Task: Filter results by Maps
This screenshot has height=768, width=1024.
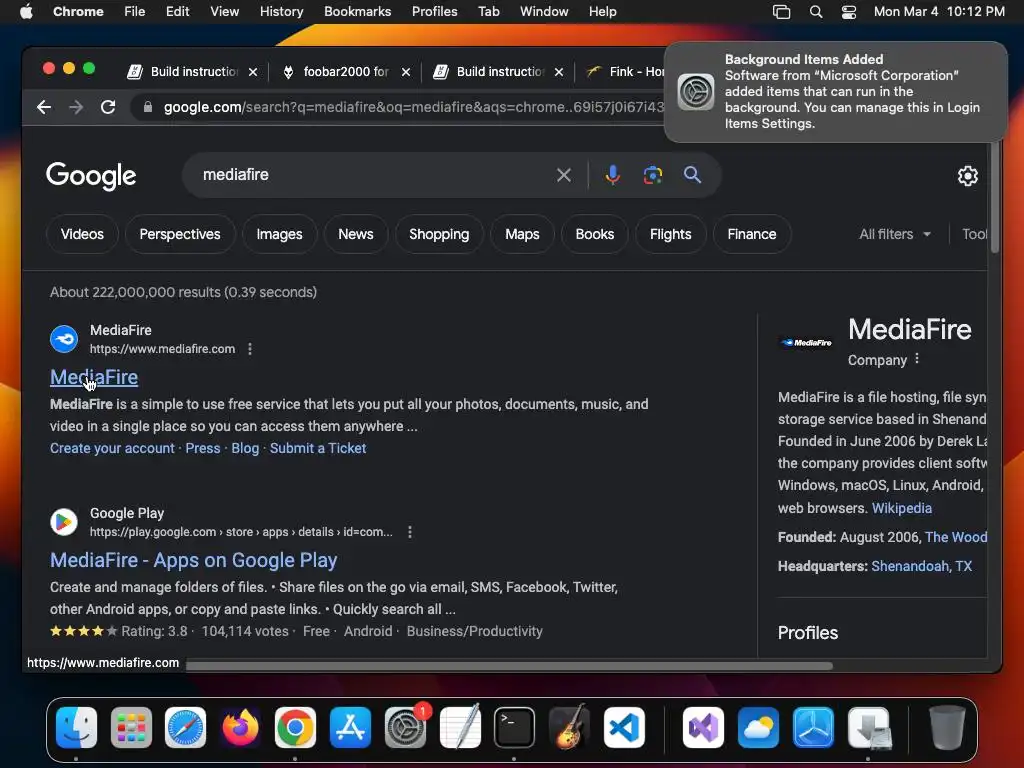Action: [x=522, y=234]
